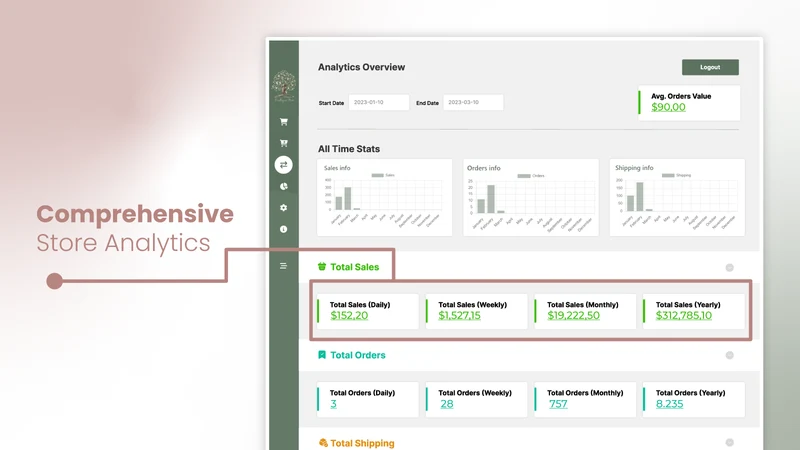
Task: Open the second cart sidebar icon
Action: click(284, 143)
